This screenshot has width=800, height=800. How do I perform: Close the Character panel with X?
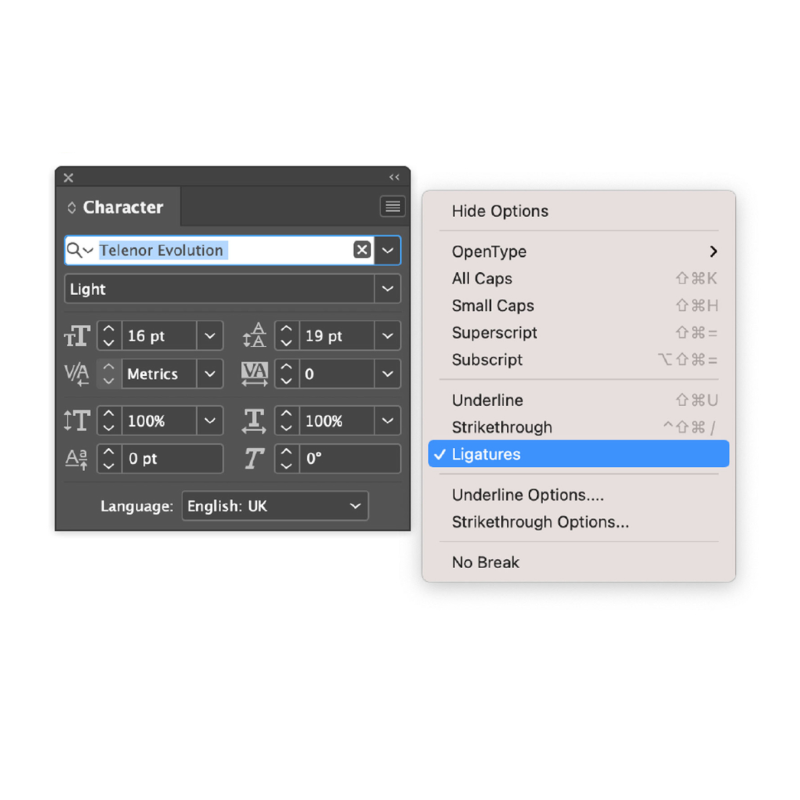click(68, 178)
